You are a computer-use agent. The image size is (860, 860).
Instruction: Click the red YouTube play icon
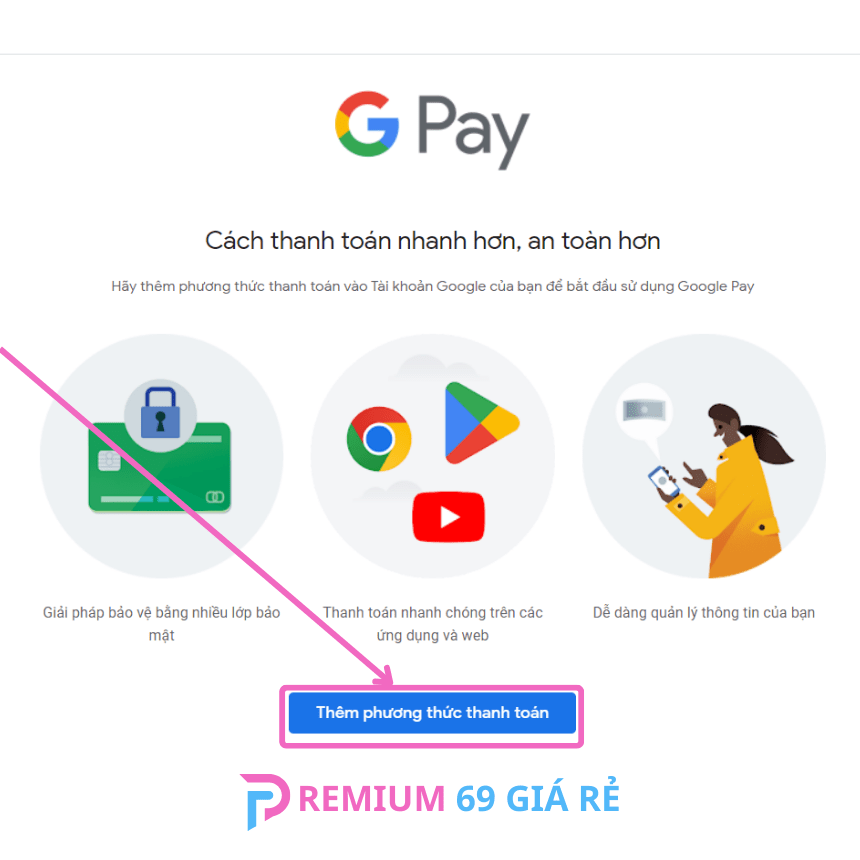[x=449, y=517]
